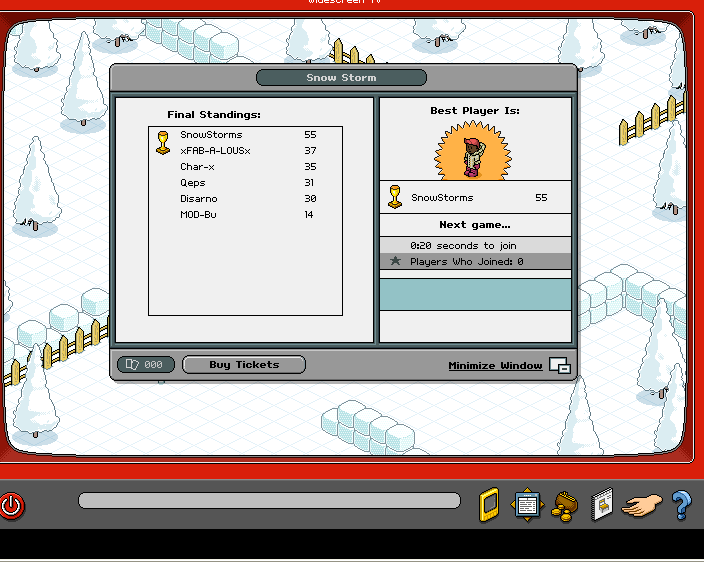Click the blue question mark help
Viewport: 704px width, 562px height.
click(681, 505)
